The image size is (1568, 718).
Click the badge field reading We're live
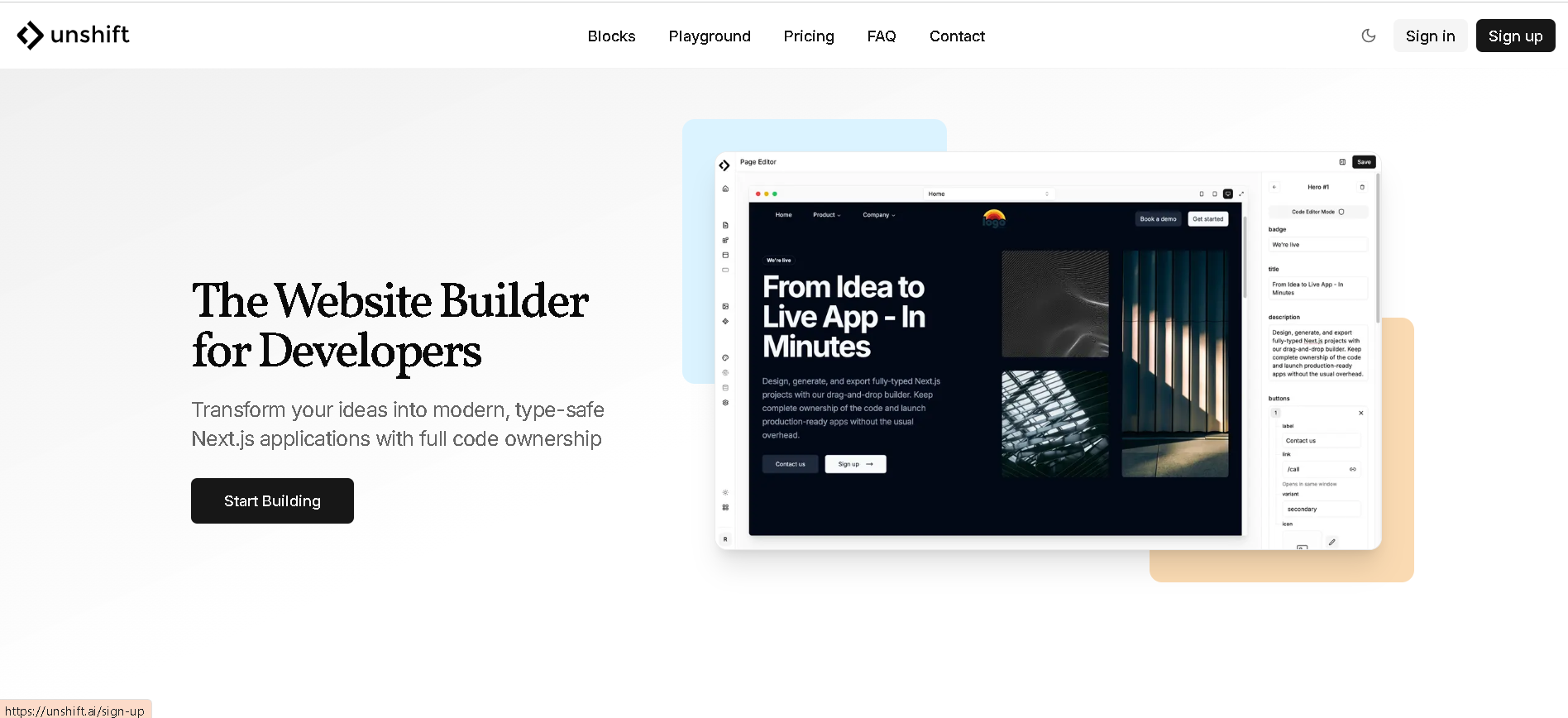coord(1317,245)
